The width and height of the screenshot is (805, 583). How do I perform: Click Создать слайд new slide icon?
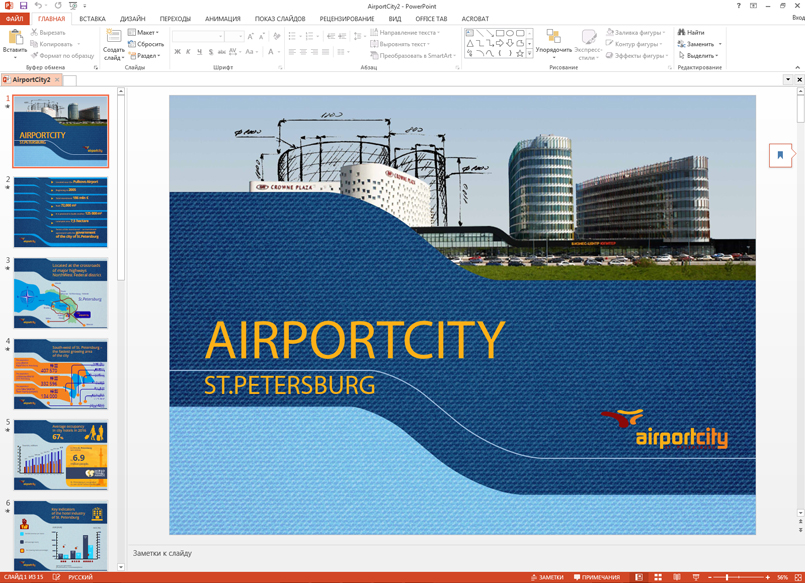click(113, 38)
